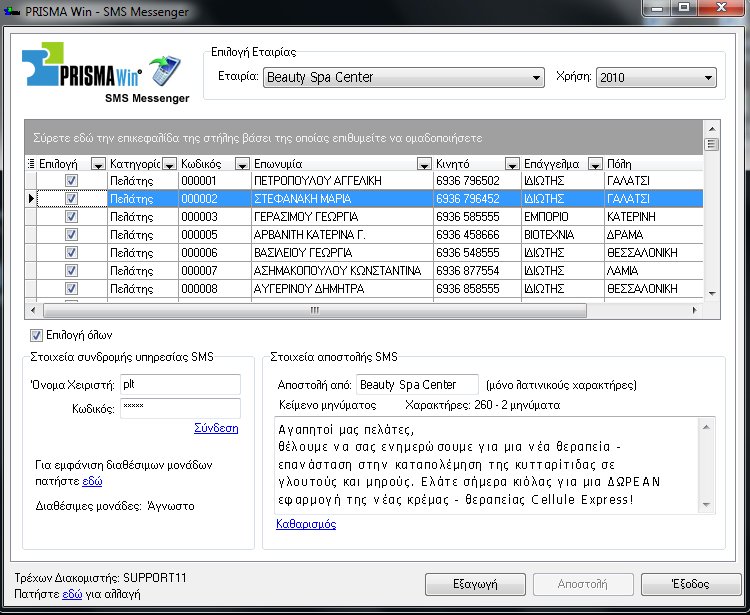Open the Επιλογή column filter dropdown

(98, 165)
